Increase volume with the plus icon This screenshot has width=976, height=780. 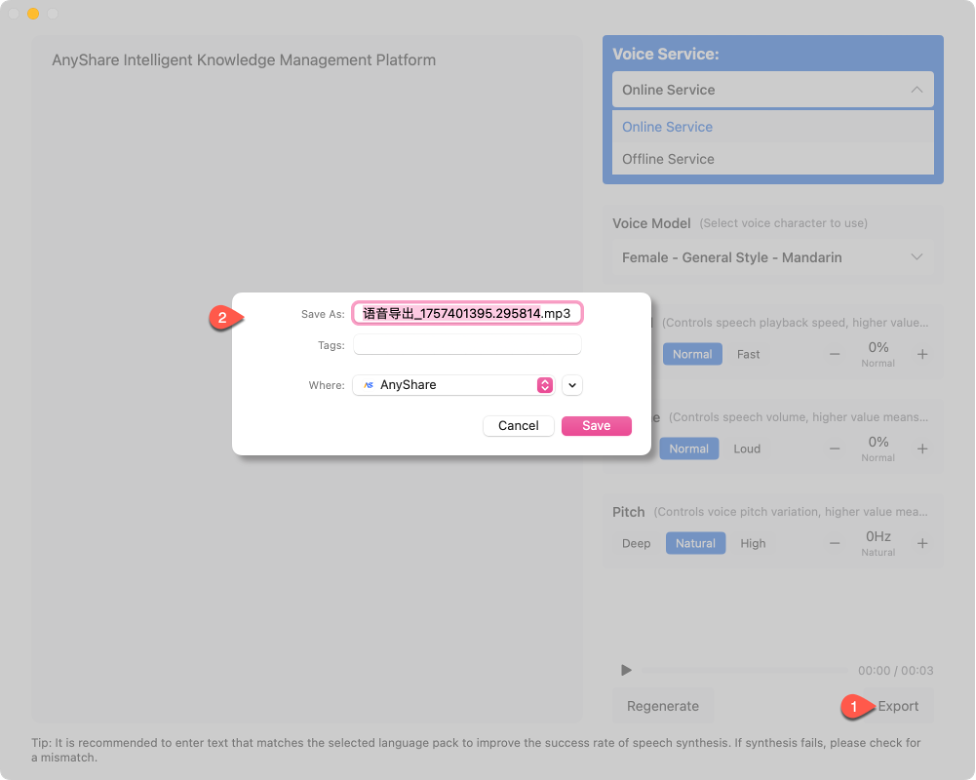pyautogui.click(x=922, y=449)
